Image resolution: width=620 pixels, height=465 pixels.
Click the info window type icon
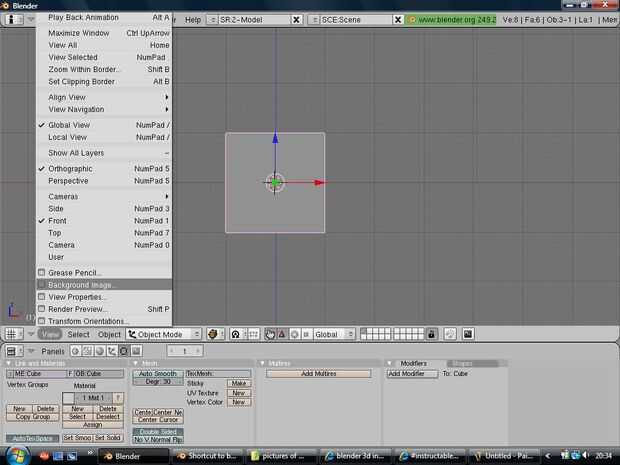pyautogui.click(x=14, y=19)
